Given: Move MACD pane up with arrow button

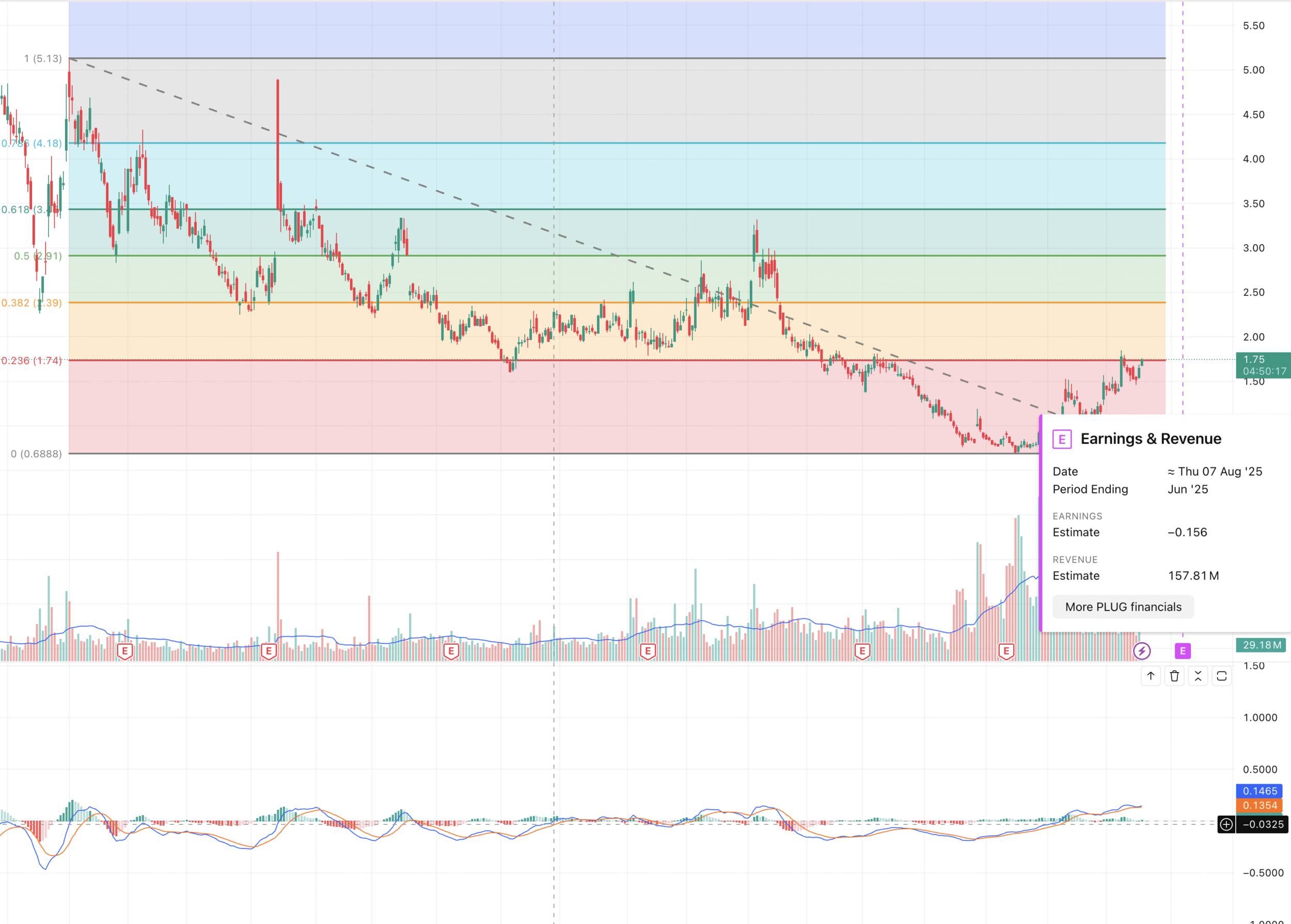Looking at the screenshot, I should point(1151,676).
